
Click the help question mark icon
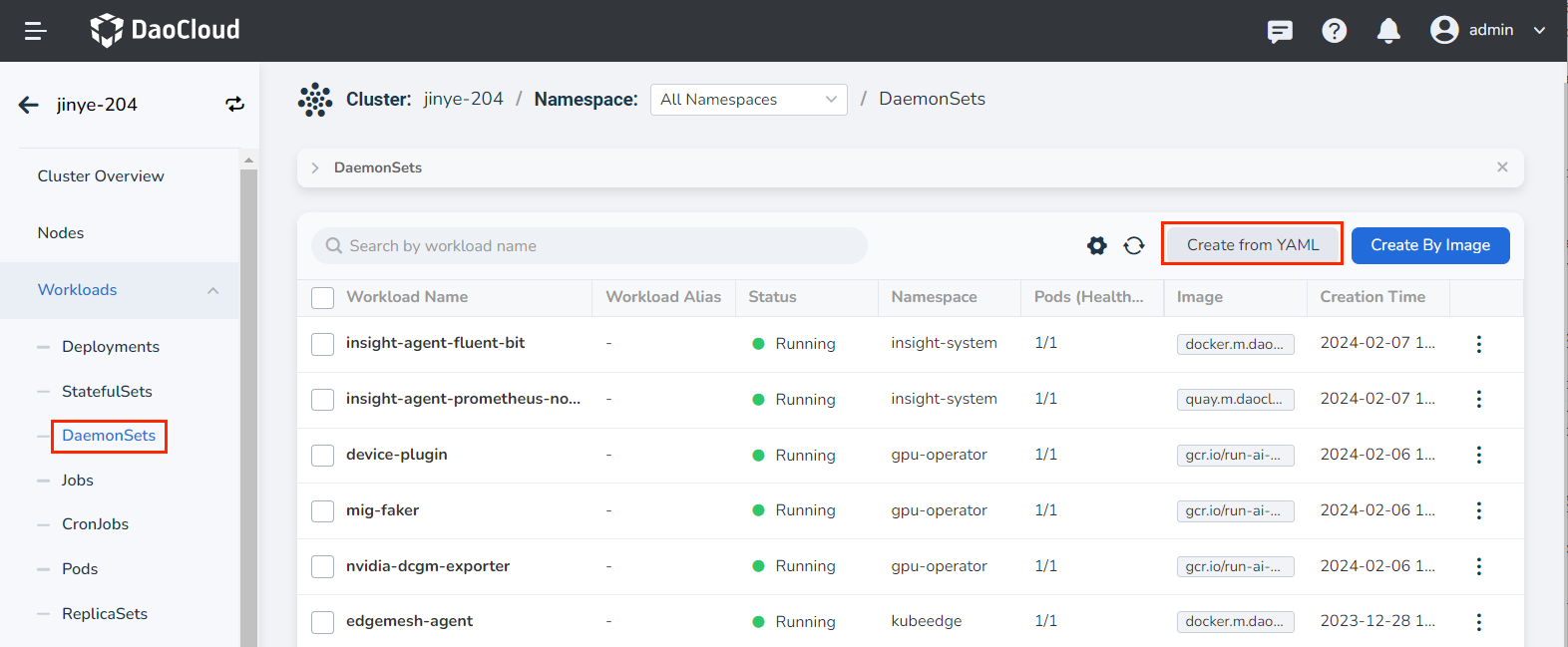point(1334,31)
